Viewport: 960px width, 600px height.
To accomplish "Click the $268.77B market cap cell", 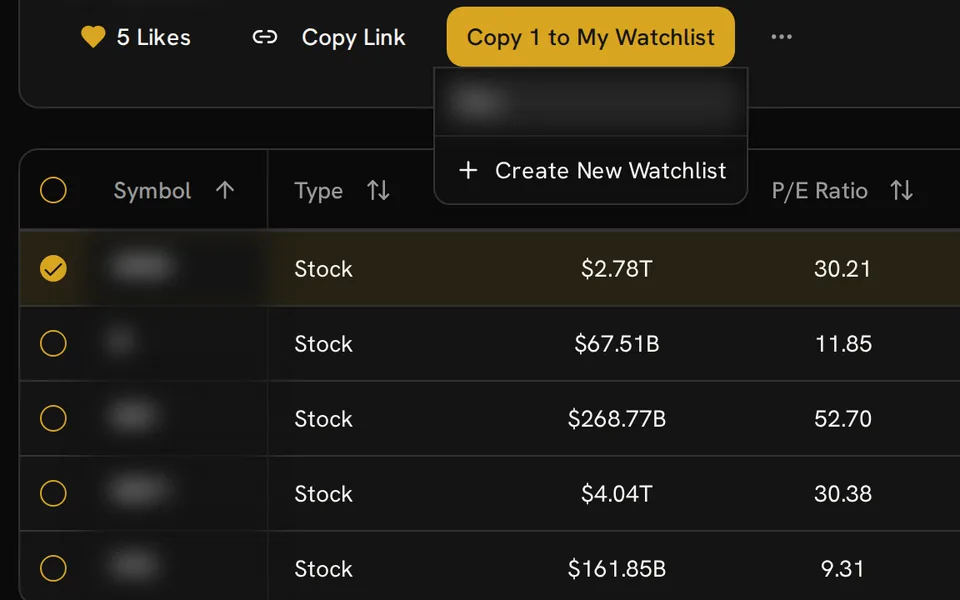I will click(617, 419).
